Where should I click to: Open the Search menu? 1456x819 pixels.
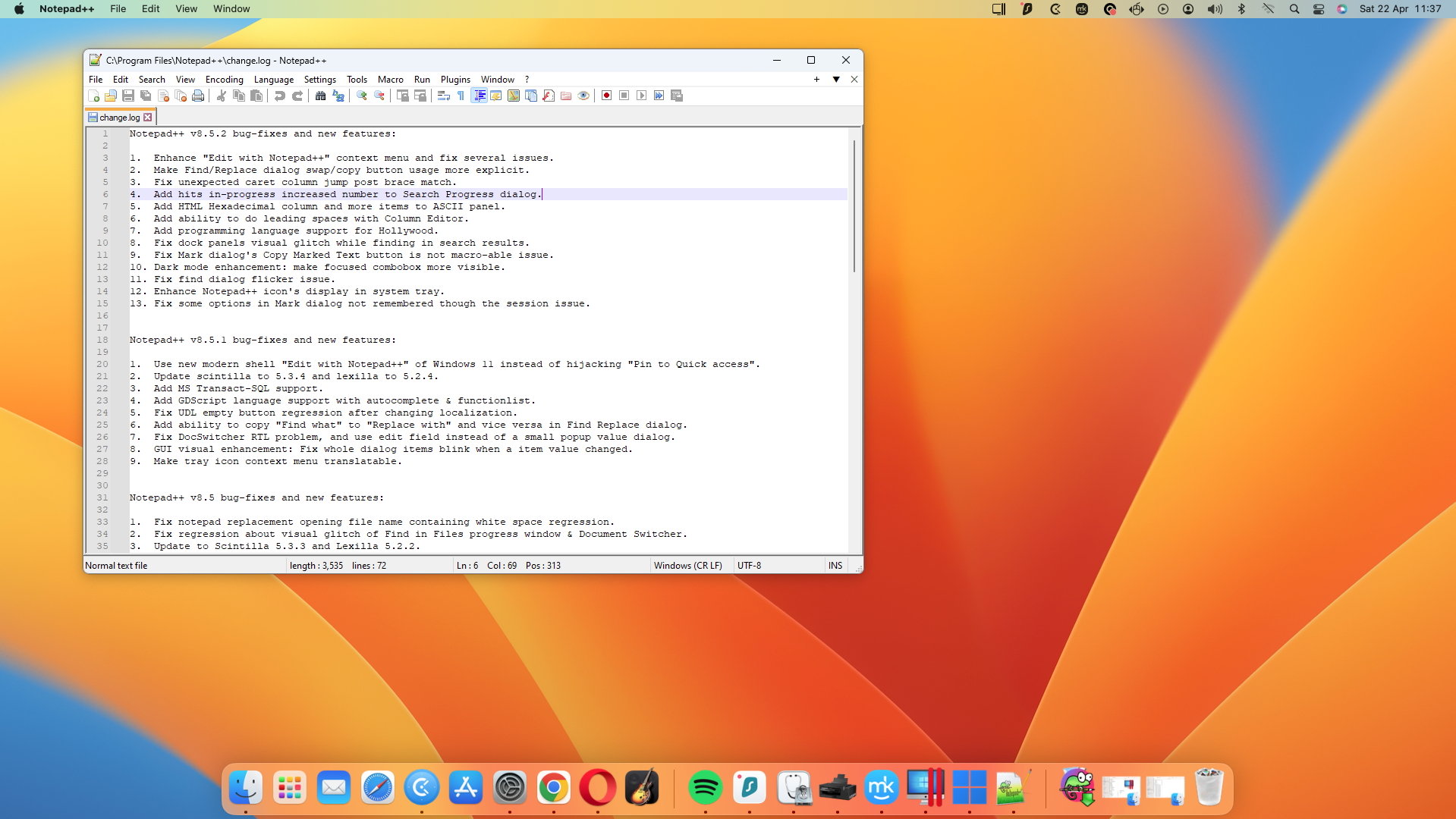(x=152, y=80)
